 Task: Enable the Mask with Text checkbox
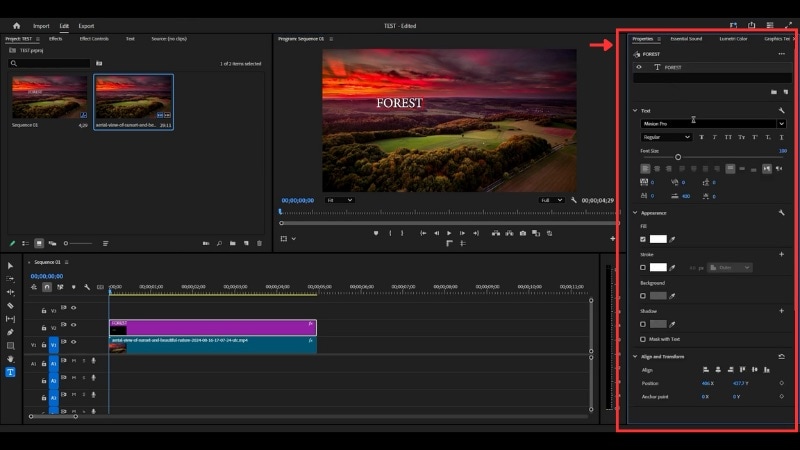642,339
